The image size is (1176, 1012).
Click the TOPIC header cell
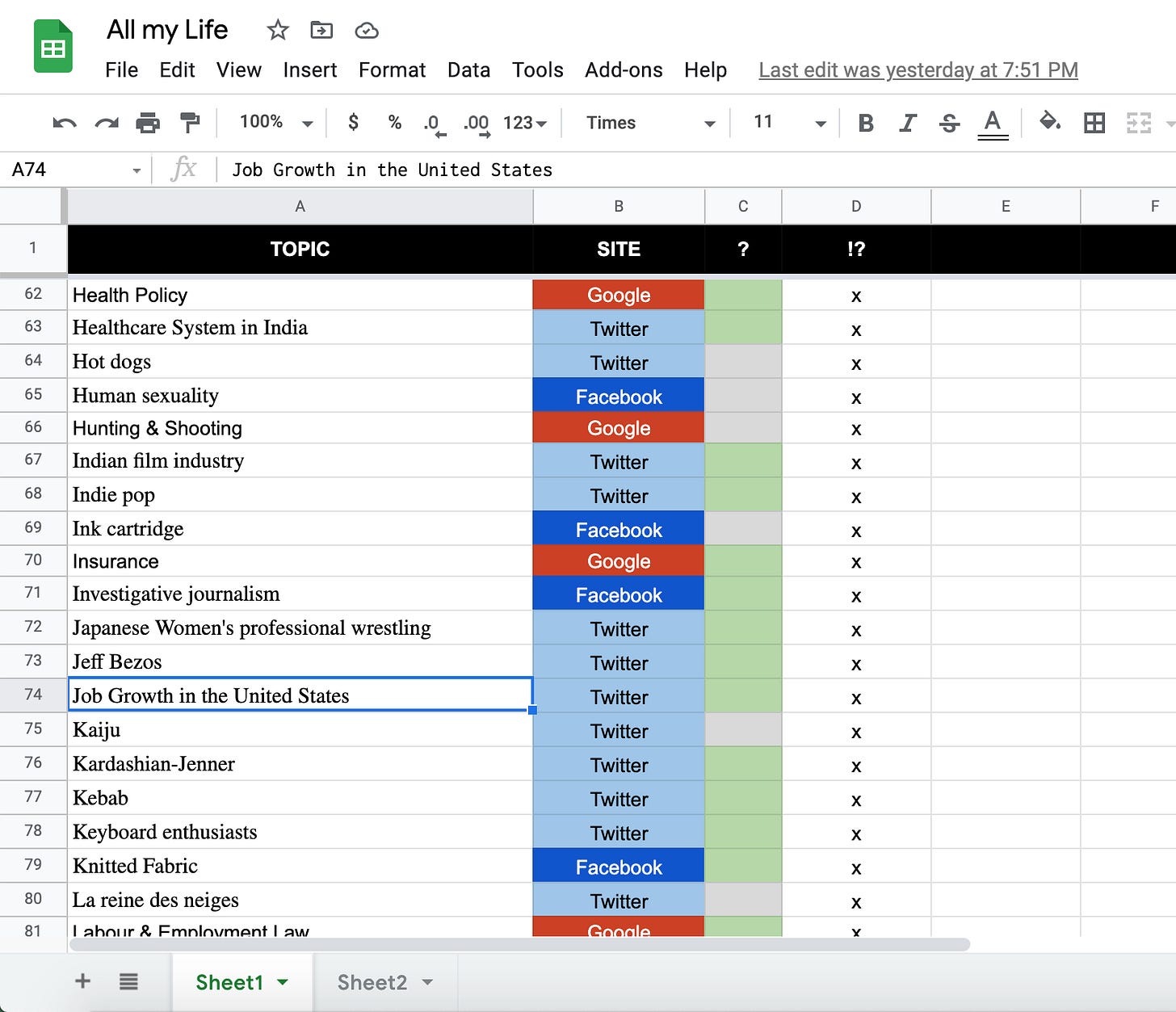pyautogui.click(x=300, y=249)
